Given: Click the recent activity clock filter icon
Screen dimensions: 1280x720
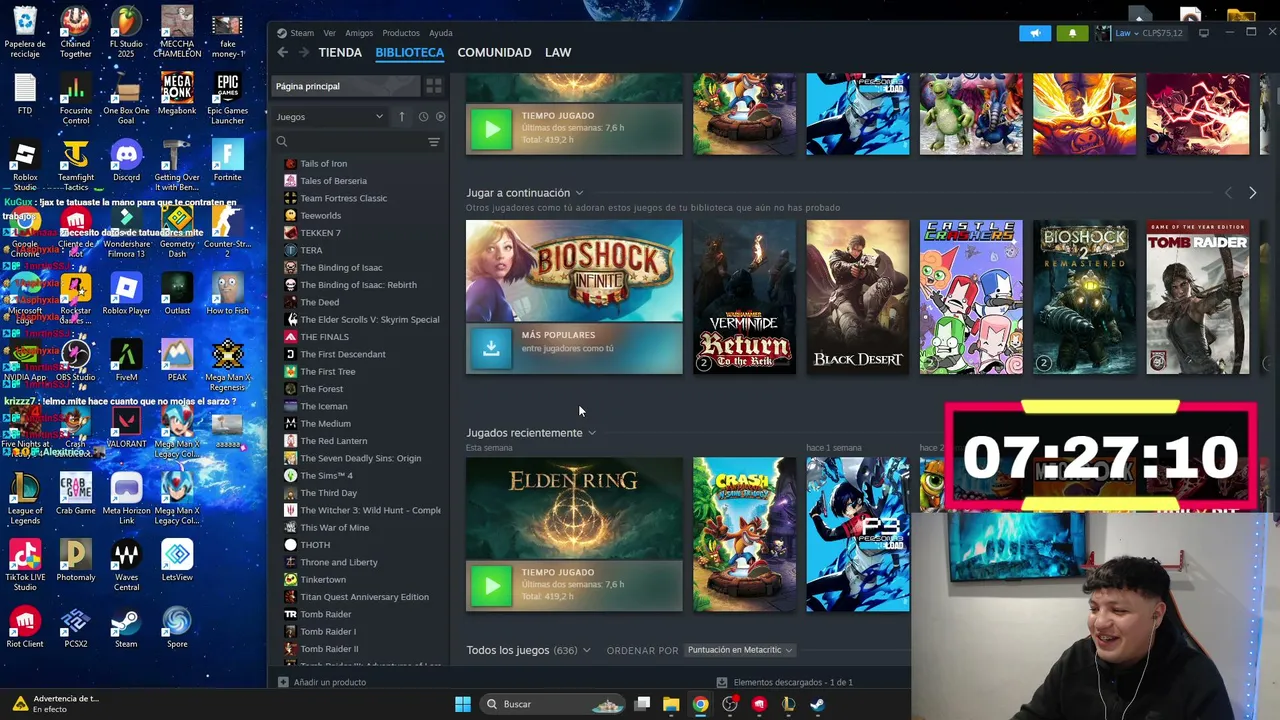Looking at the screenshot, I should [423, 117].
